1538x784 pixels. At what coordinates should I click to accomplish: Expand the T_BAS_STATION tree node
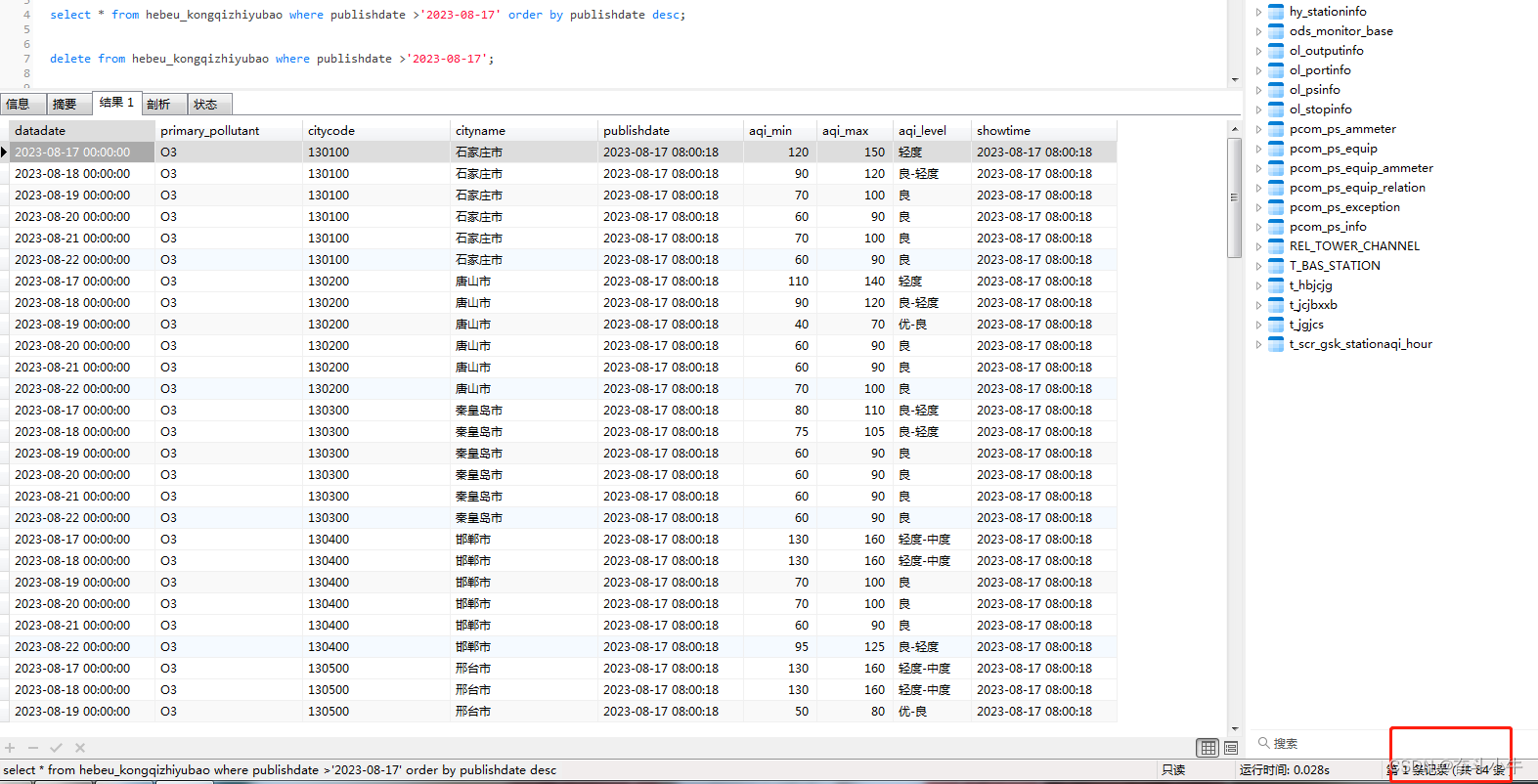click(x=1258, y=266)
